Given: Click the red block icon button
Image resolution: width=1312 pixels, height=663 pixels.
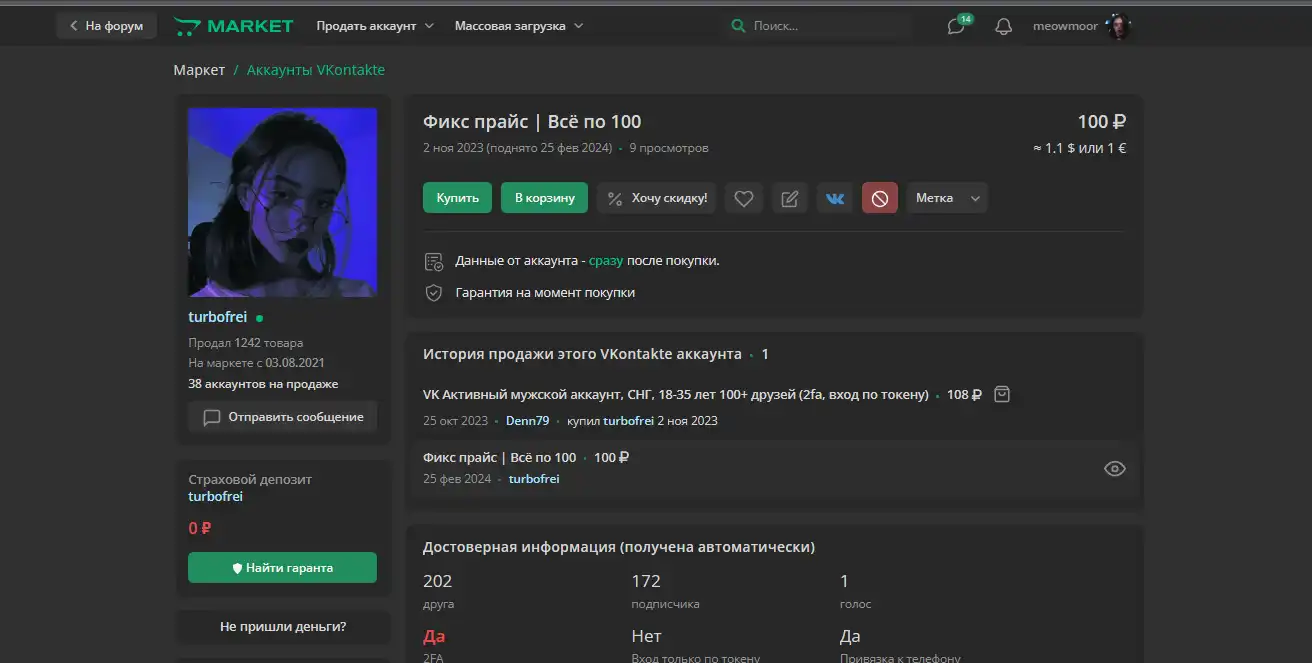Looking at the screenshot, I should (880, 198).
